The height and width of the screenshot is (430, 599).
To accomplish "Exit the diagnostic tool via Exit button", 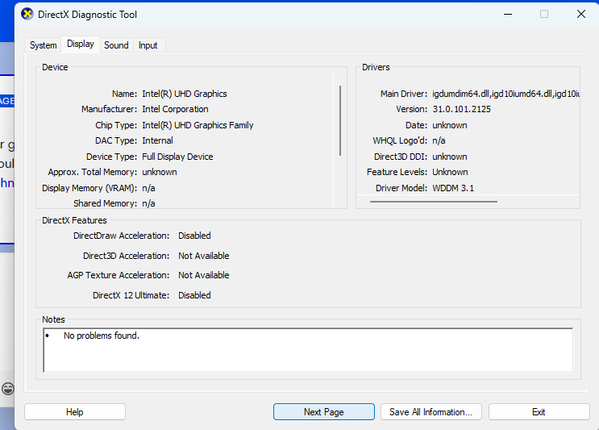I will point(539,412).
